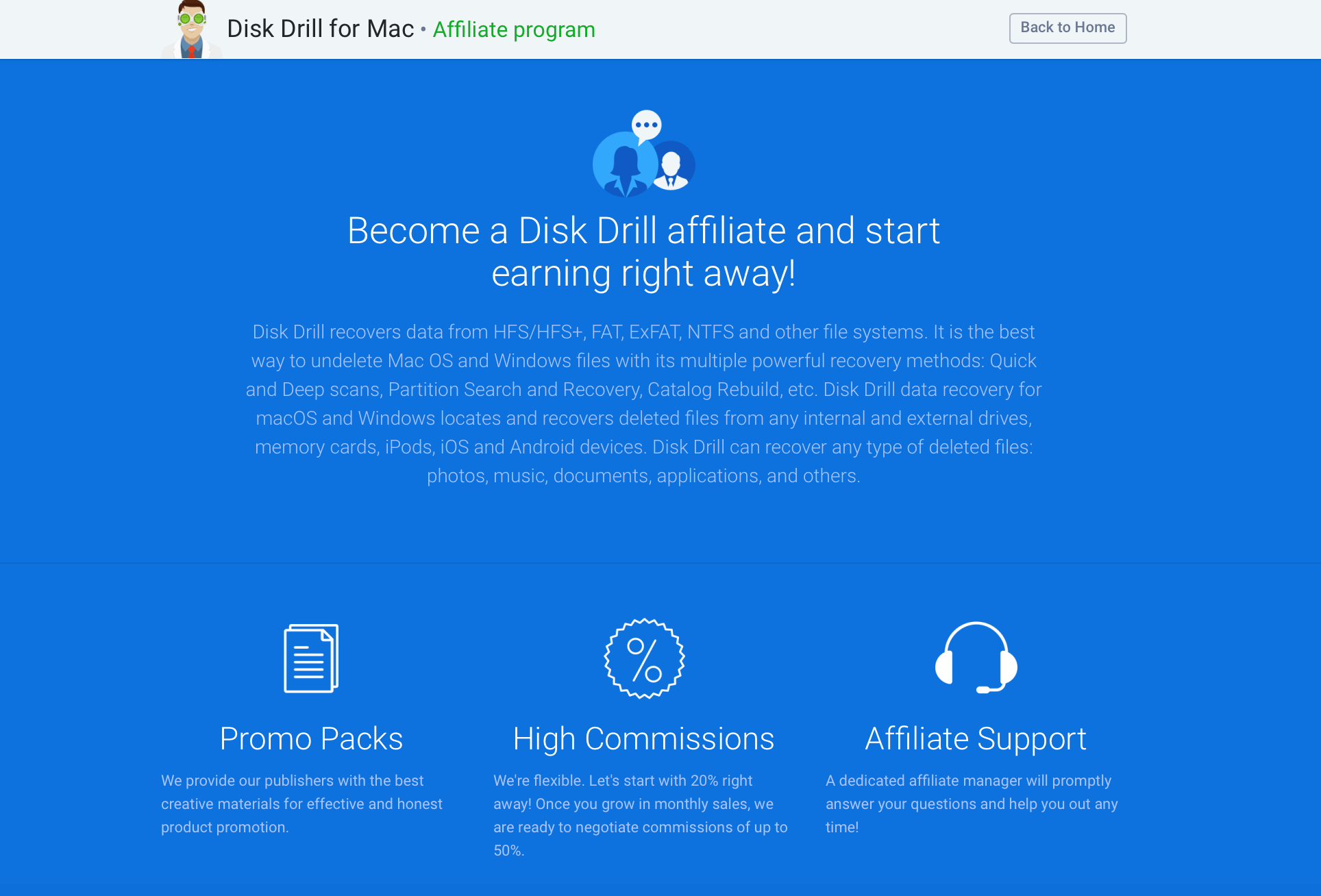Image resolution: width=1321 pixels, height=896 pixels.
Task: Click the 'We provide our publishers' description
Action: (x=302, y=804)
